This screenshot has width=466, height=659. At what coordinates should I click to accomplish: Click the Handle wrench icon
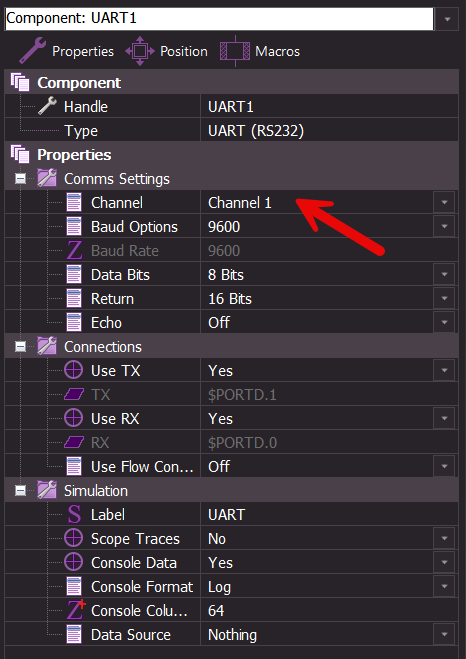coord(47,106)
